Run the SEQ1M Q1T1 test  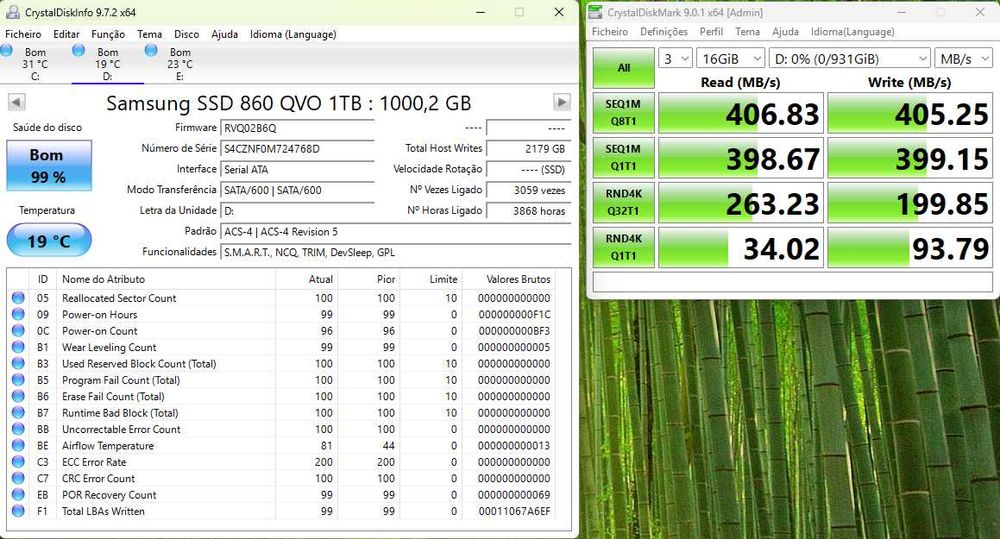tap(624, 158)
